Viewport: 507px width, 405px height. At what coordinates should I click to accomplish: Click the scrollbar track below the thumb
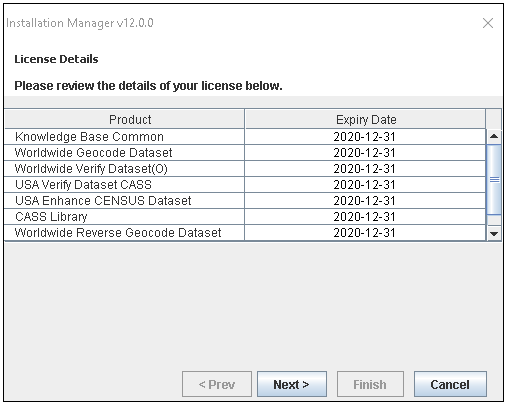494,220
